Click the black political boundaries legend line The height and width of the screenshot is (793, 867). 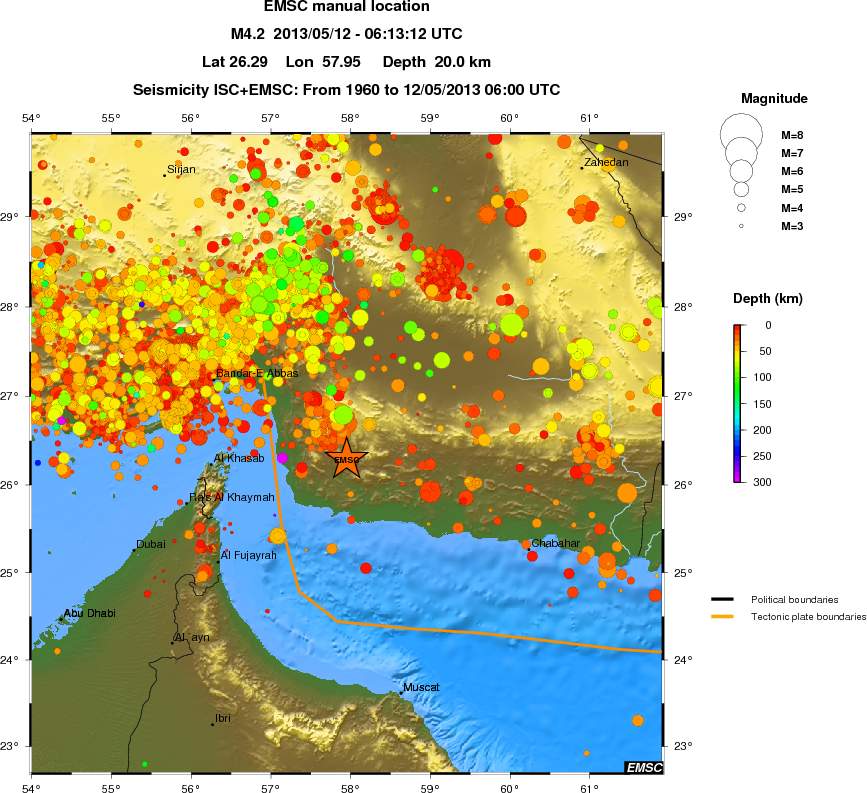722,599
